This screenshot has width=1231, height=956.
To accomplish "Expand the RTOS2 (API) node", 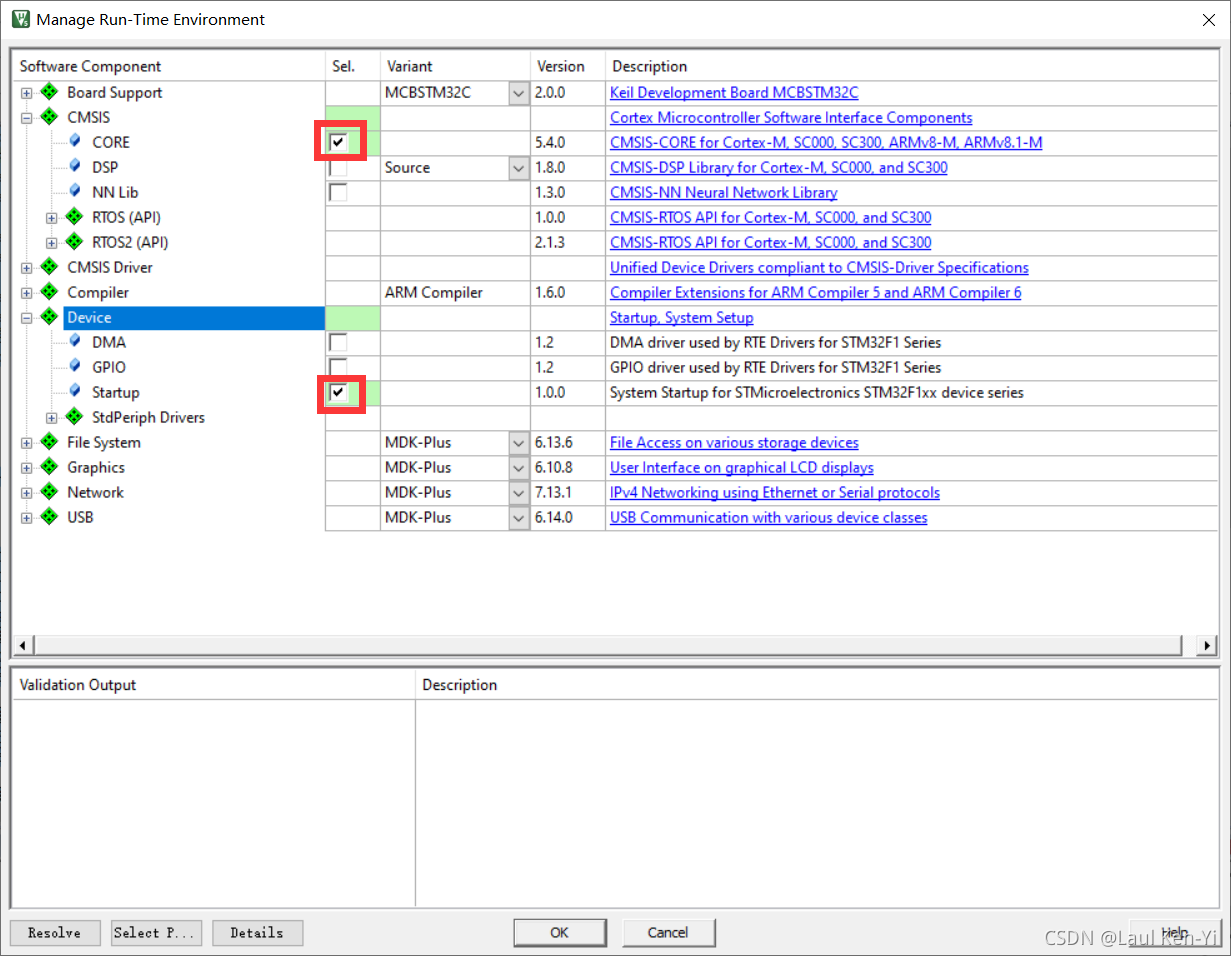I will click(52, 243).
